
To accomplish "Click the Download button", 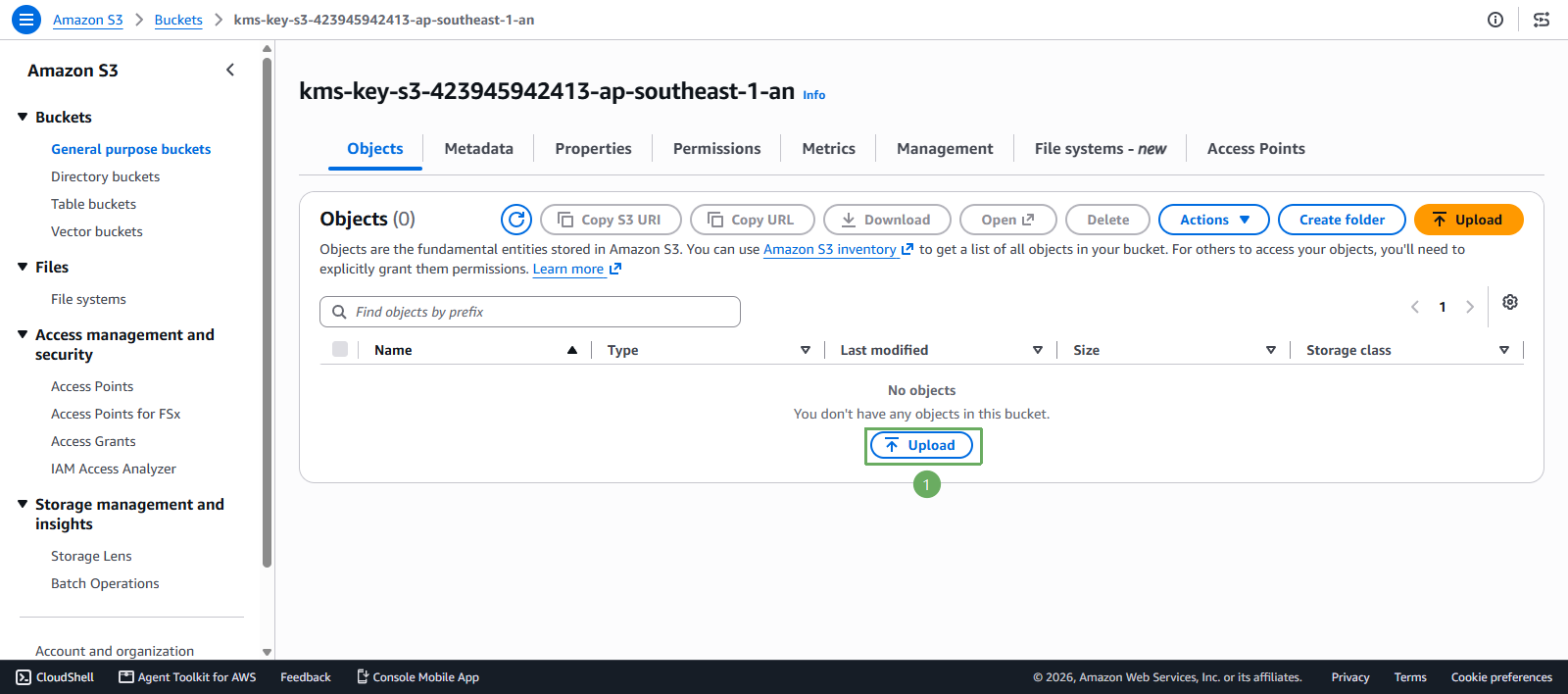I will click(887, 220).
